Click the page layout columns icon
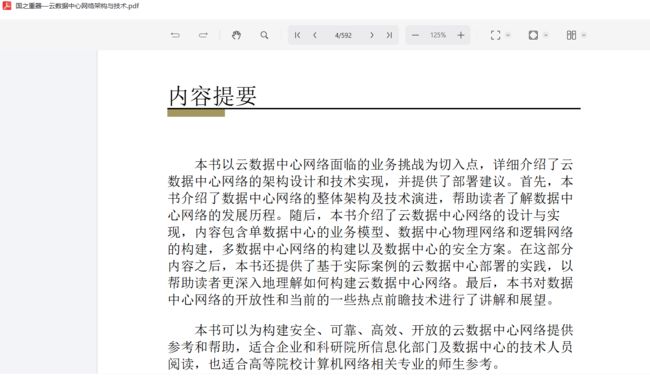 571,35
